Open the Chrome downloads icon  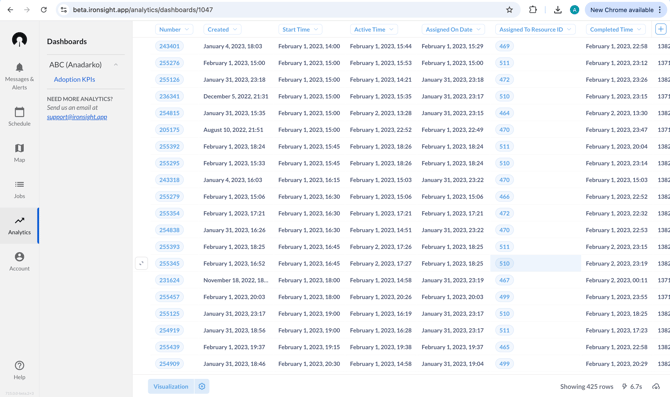click(x=558, y=10)
